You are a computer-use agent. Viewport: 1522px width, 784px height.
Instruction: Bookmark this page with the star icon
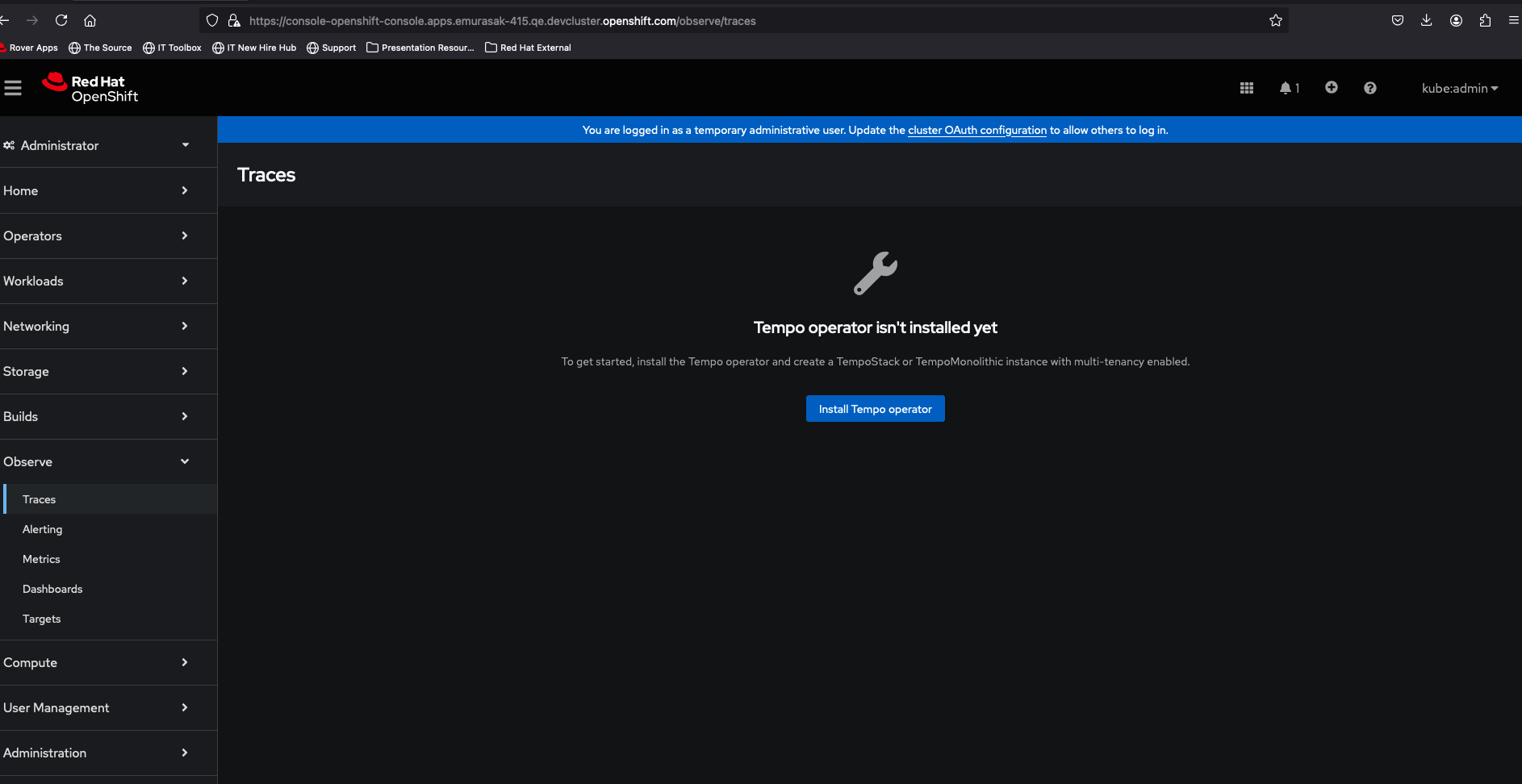click(1276, 20)
